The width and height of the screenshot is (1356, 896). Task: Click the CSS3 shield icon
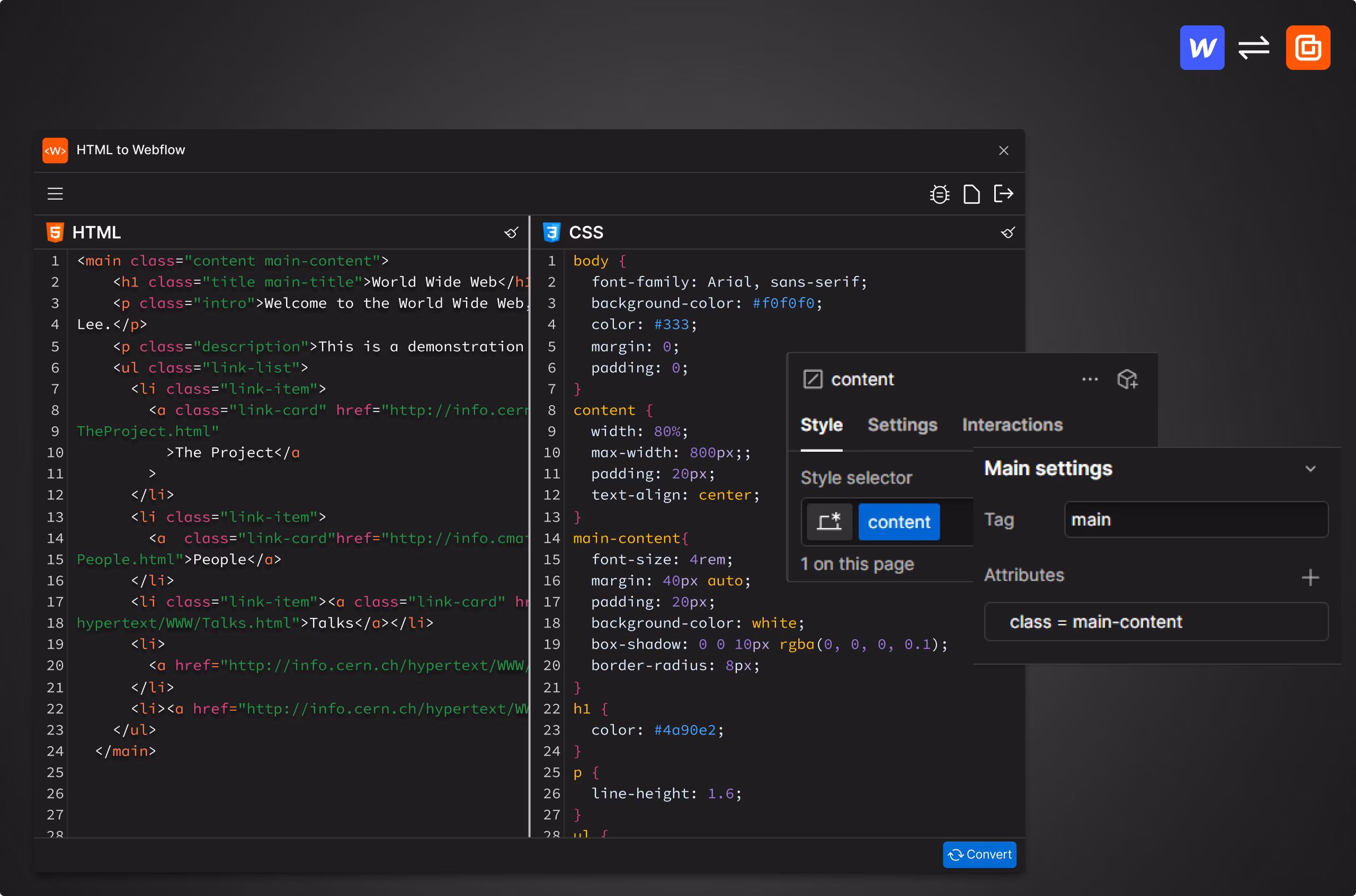pos(551,232)
